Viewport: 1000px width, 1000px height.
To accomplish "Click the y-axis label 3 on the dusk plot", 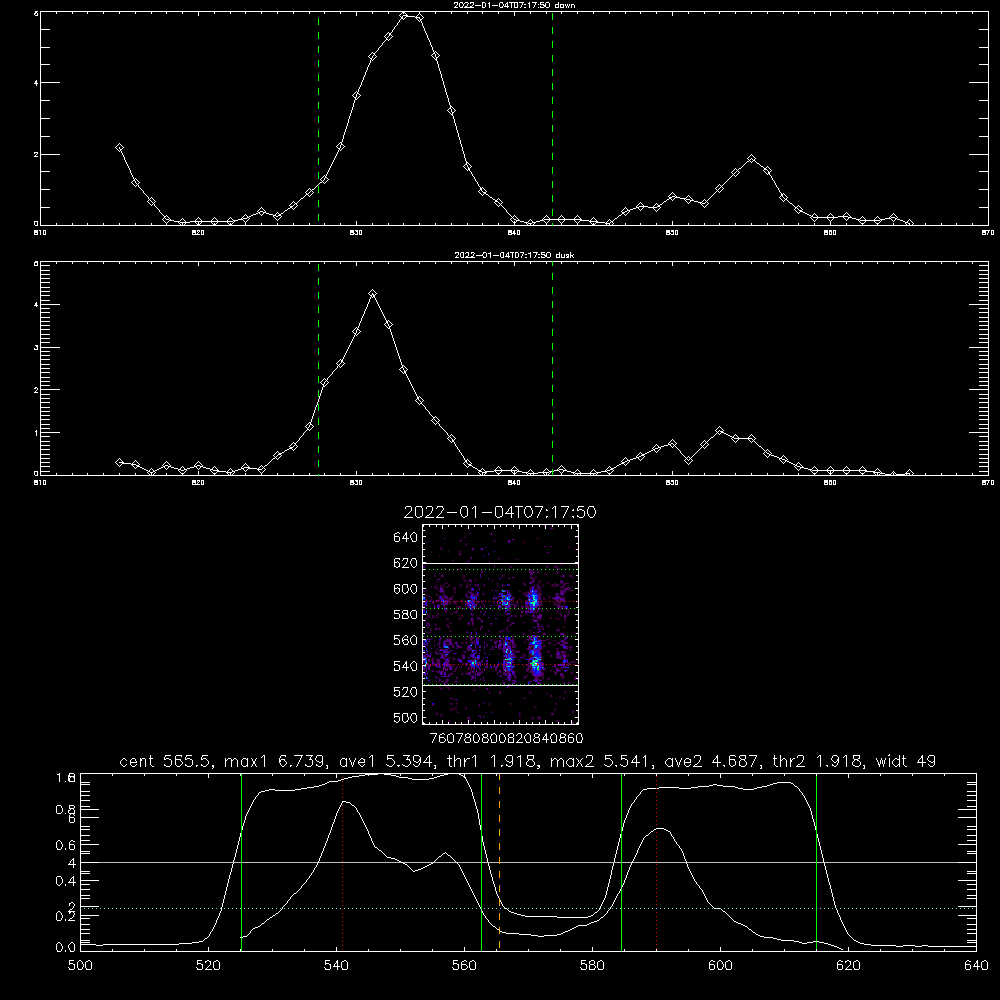I will pyautogui.click(x=36, y=348).
